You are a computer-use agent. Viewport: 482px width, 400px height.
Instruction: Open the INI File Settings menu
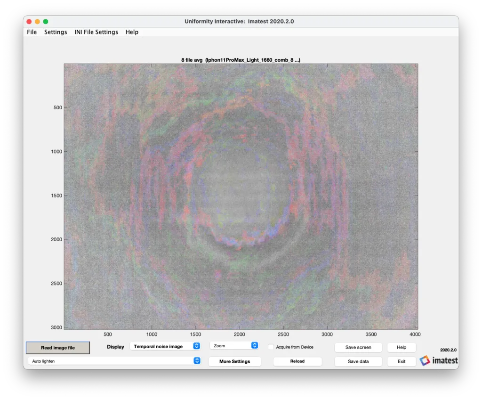pos(96,32)
